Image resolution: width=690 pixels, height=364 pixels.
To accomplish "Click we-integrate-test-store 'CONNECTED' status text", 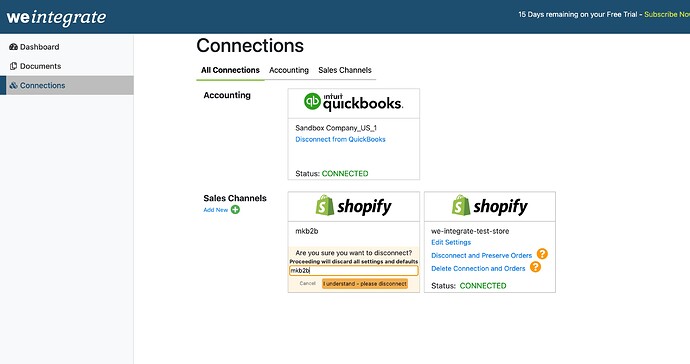I will pos(483,286).
